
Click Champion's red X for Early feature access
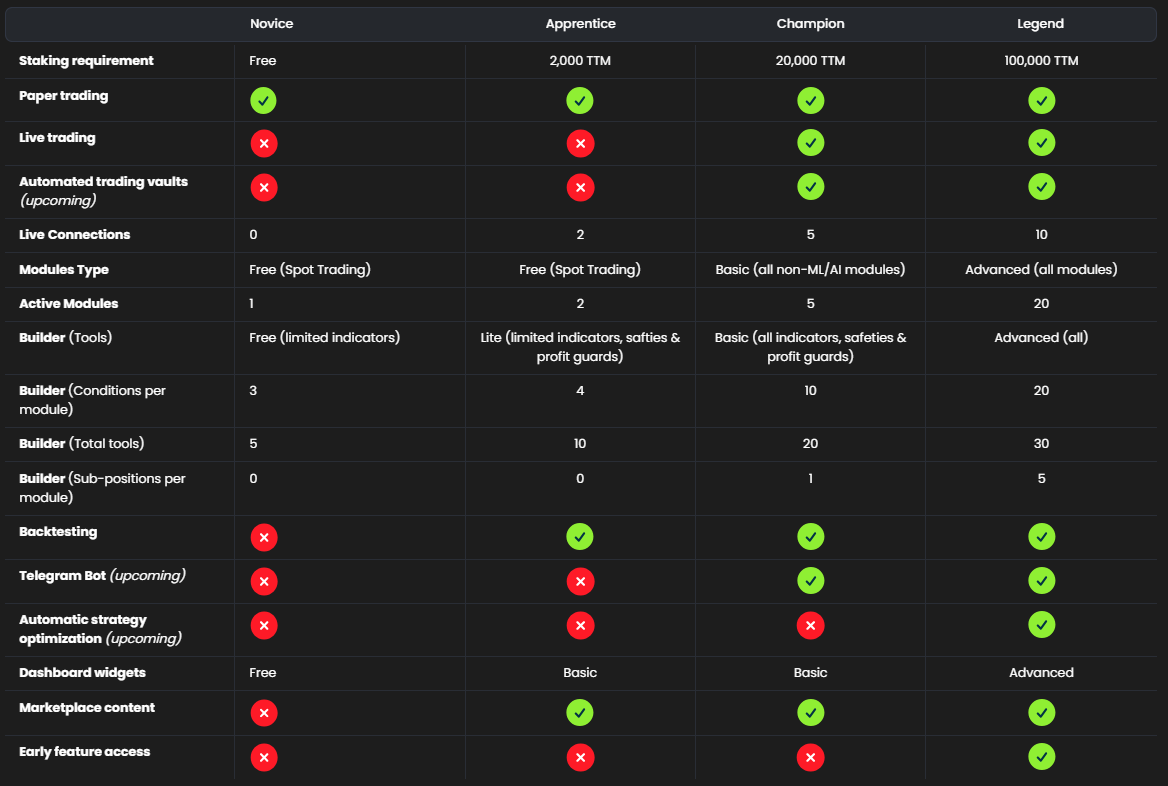810,757
